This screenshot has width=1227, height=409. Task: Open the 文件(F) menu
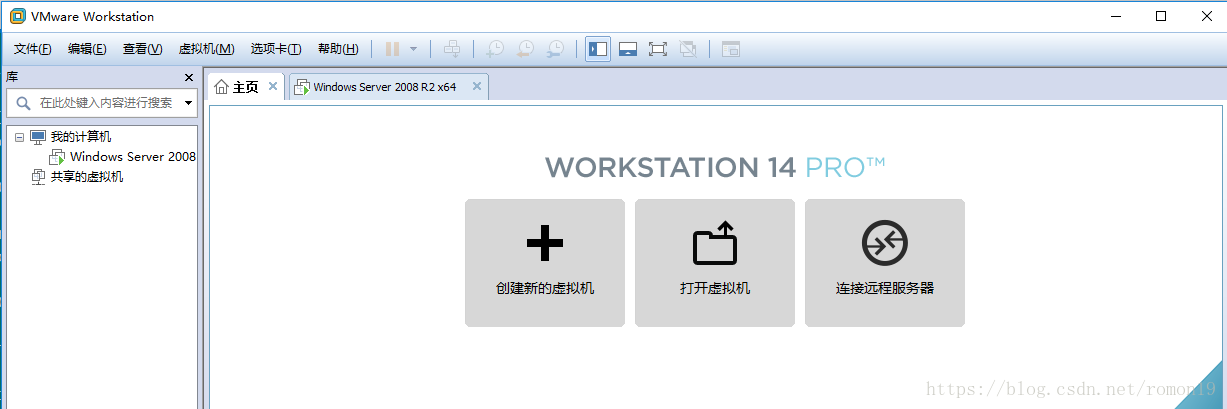point(33,49)
